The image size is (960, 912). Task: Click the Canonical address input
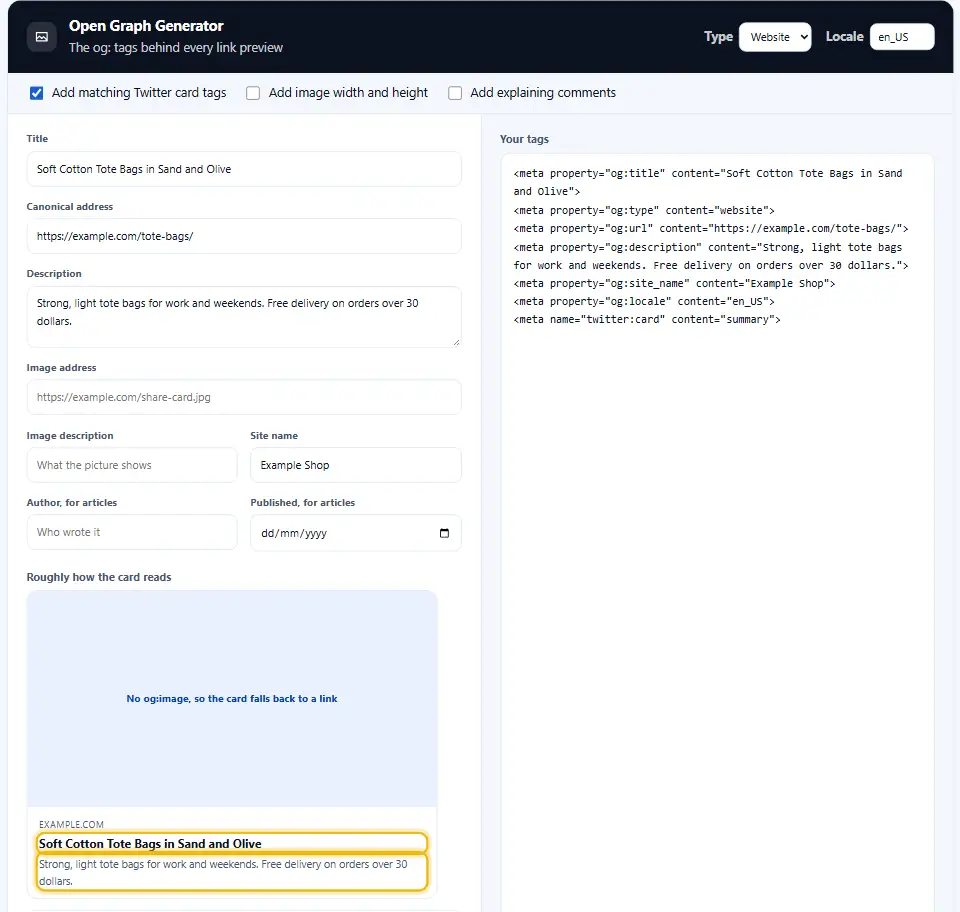pos(244,236)
